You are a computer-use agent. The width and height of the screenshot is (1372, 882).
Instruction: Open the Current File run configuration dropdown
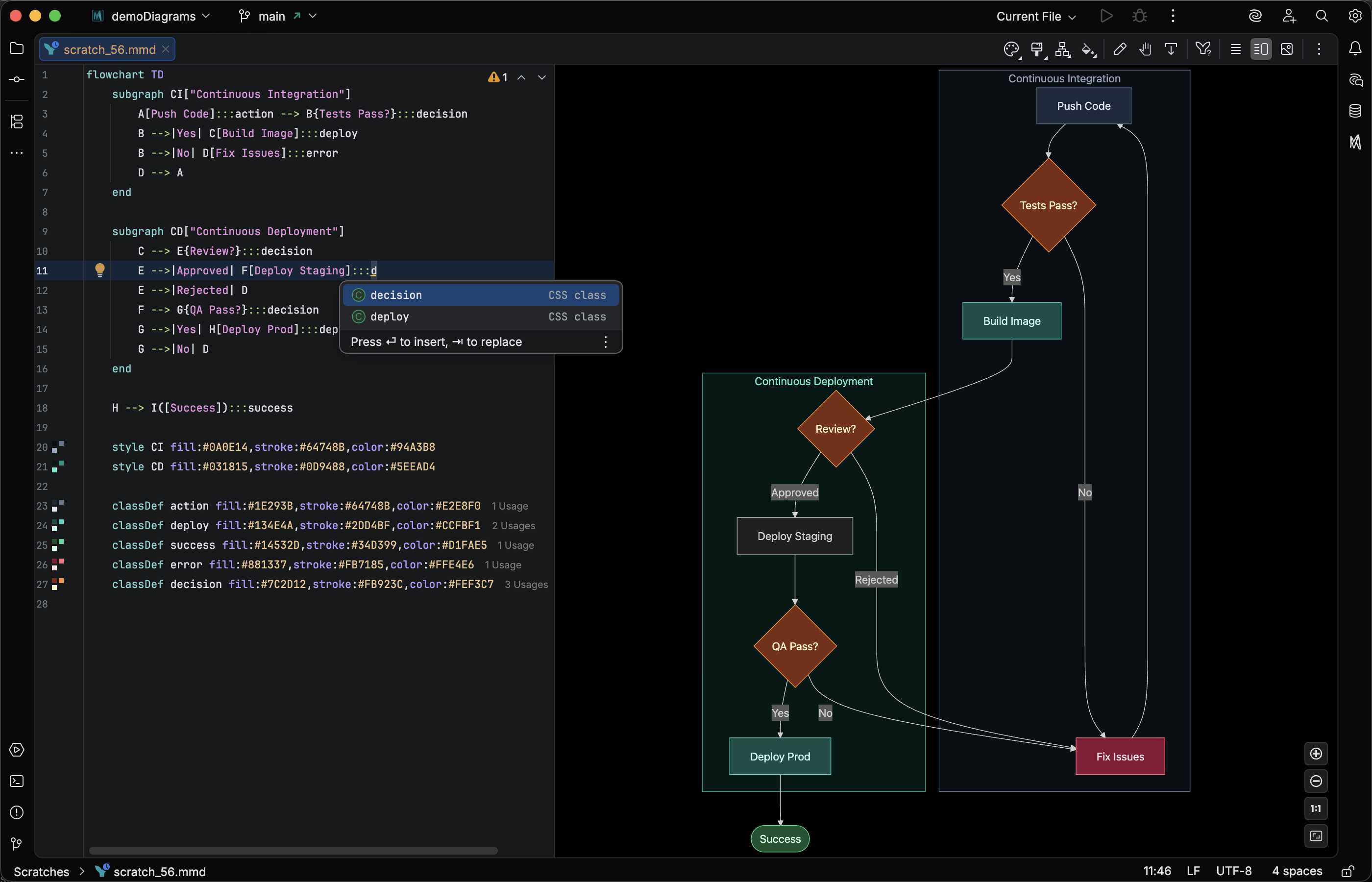click(1034, 16)
